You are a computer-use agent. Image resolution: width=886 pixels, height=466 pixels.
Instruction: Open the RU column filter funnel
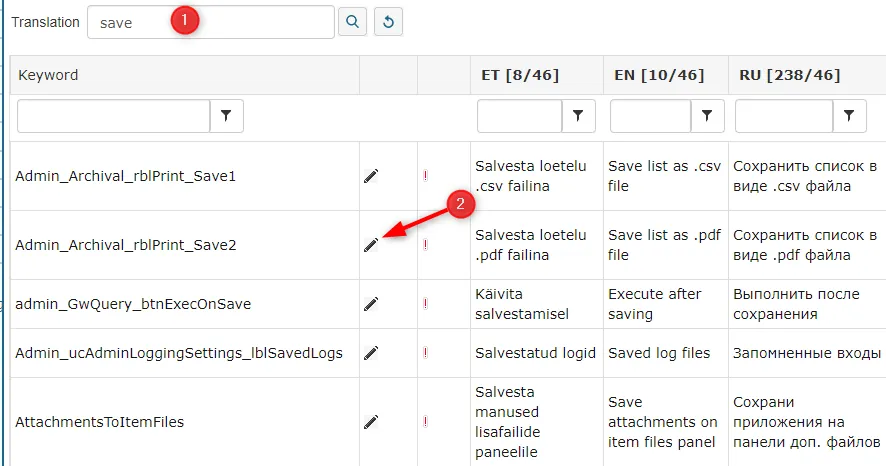coord(849,116)
